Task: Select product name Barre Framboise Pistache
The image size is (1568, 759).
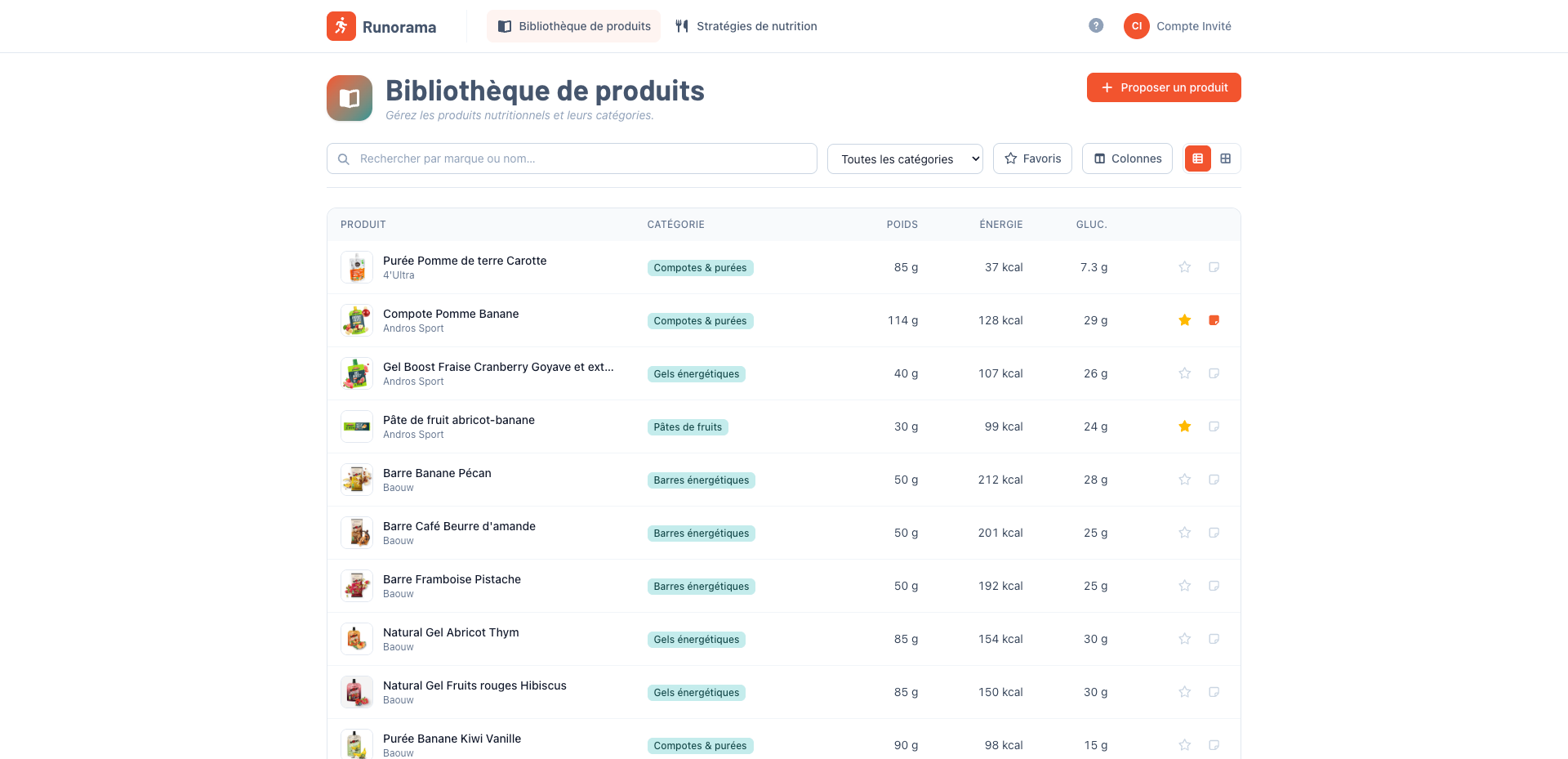Action: click(452, 579)
